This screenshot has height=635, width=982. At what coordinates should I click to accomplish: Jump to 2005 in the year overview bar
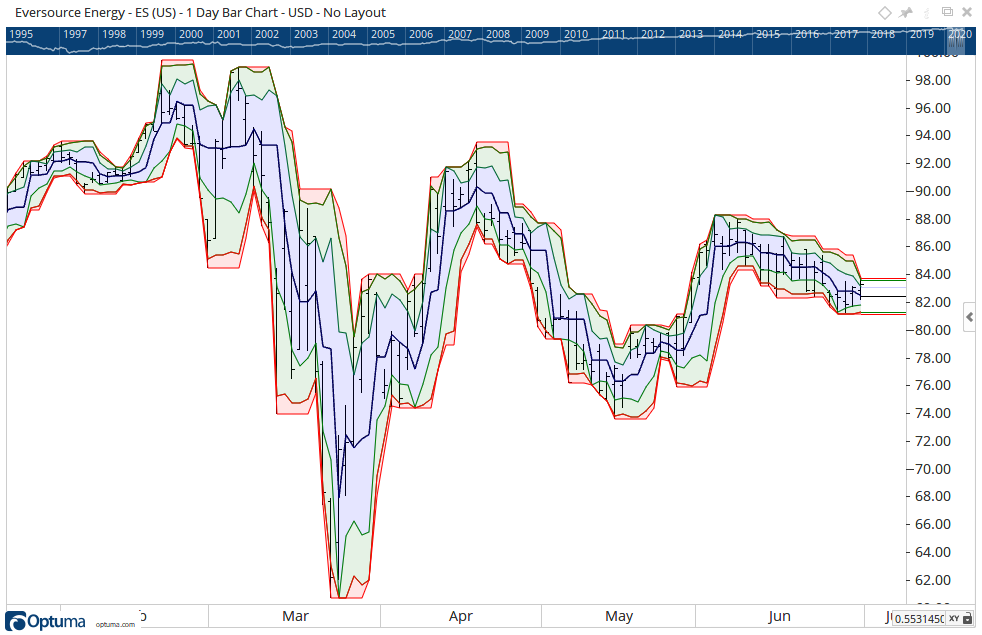coord(383,34)
